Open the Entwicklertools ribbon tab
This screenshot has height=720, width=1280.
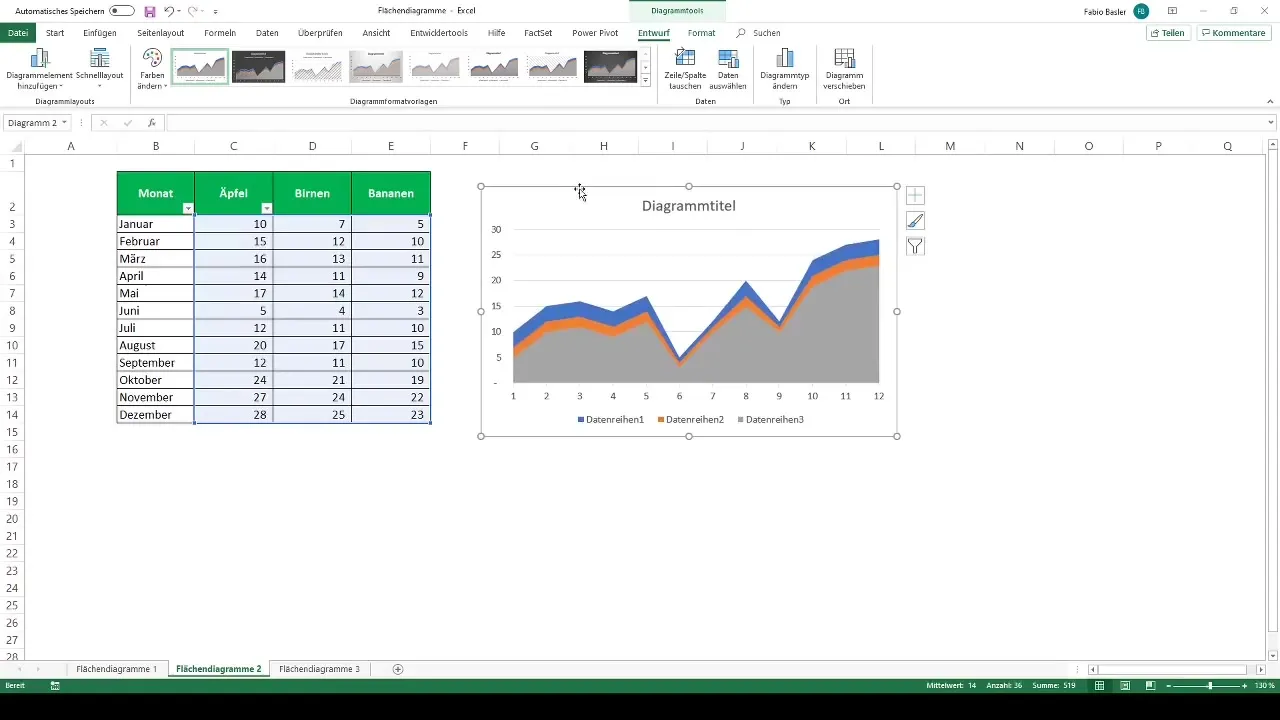(x=439, y=33)
